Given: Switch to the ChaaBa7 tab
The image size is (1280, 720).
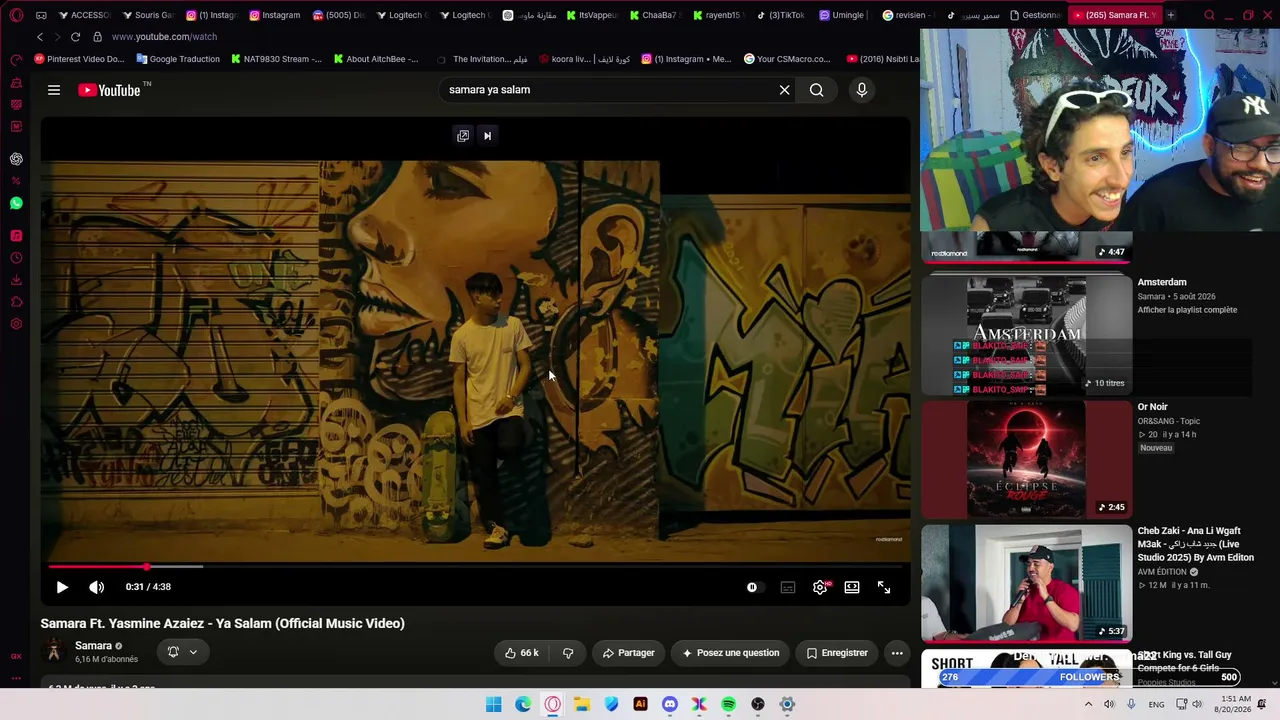Looking at the screenshot, I should (x=654, y=15).
